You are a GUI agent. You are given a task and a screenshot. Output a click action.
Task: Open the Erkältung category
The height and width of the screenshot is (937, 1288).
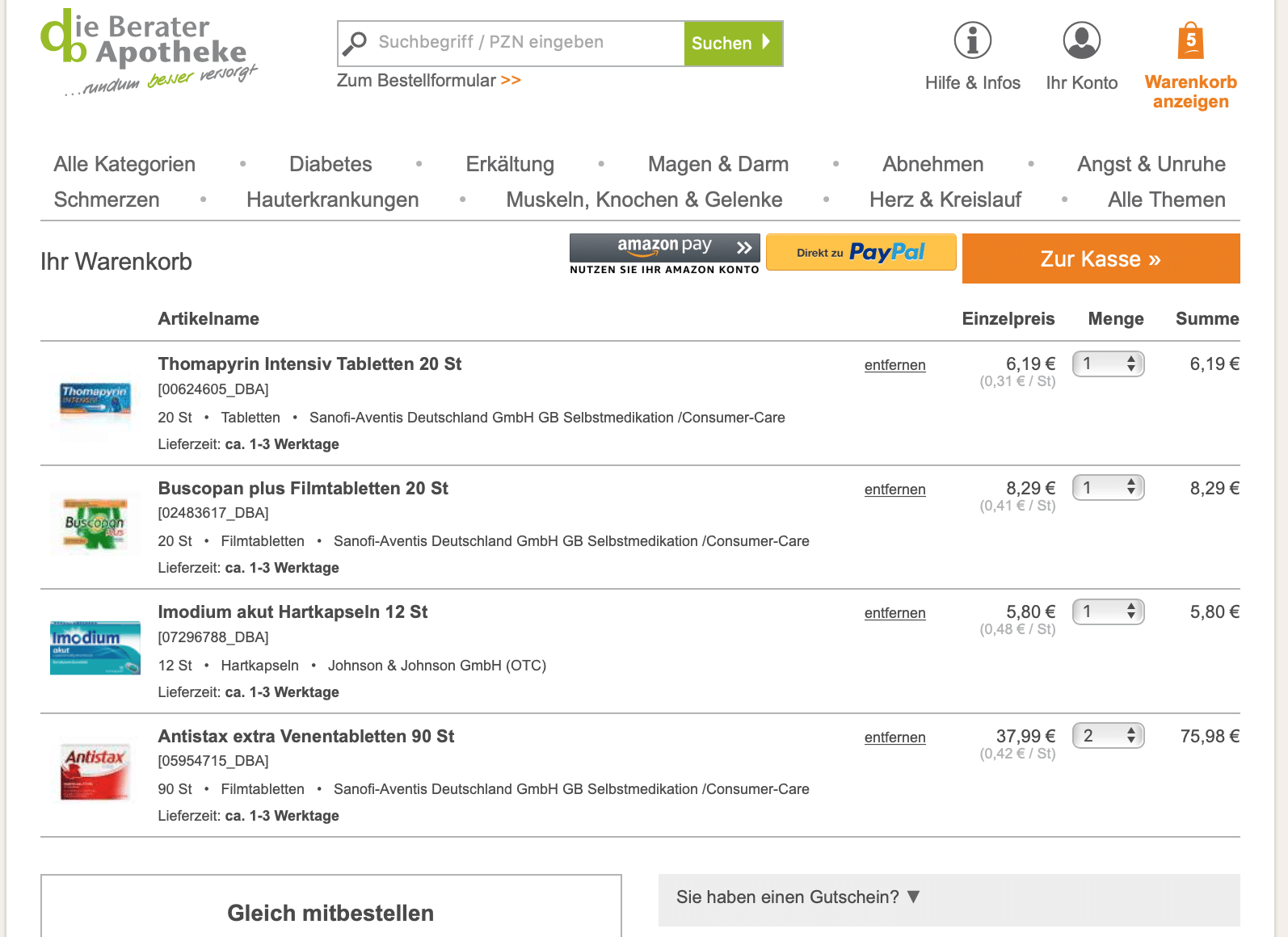[510, 164]
